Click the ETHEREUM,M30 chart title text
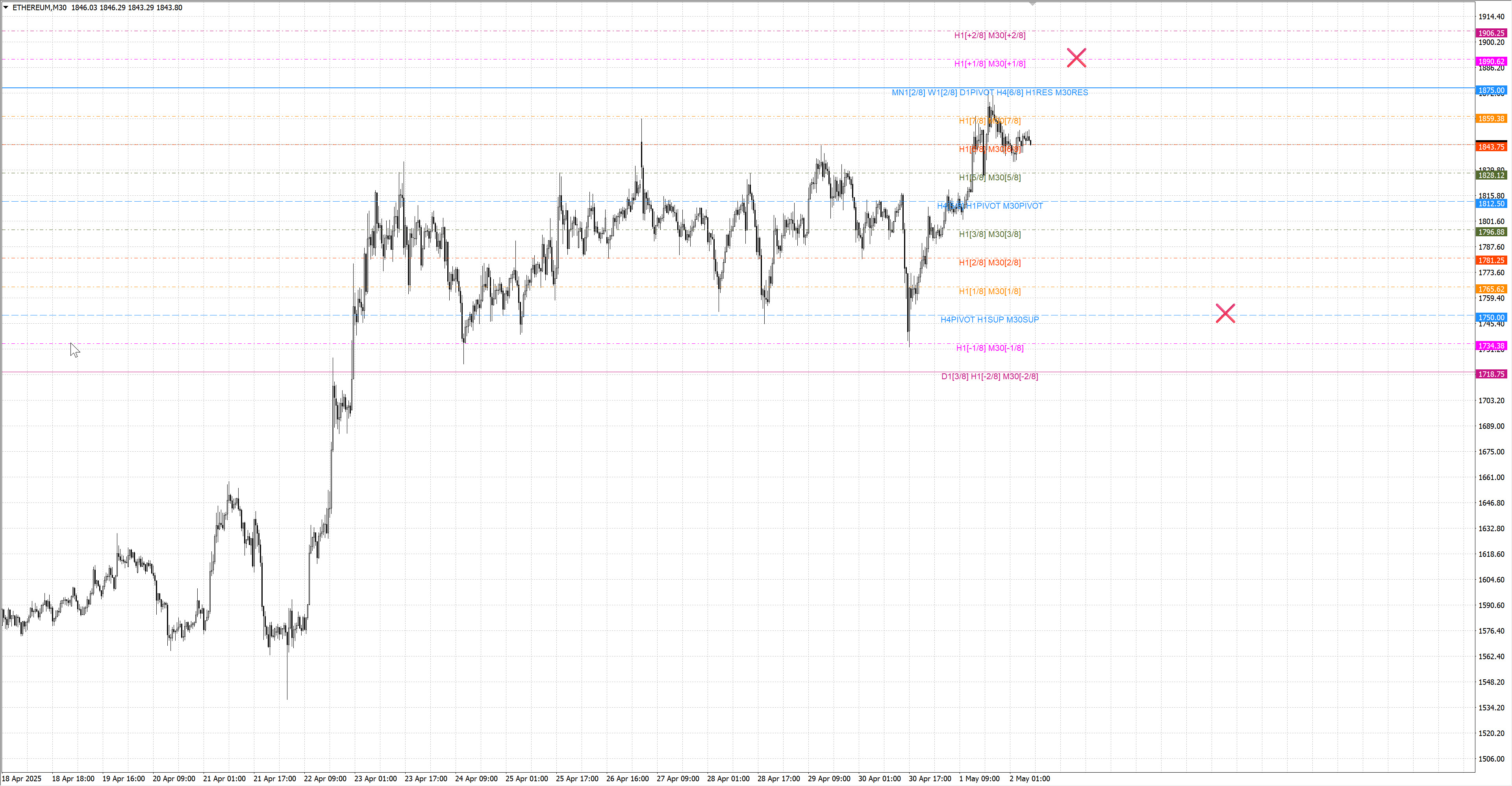1512x786 pixels. [x=39, y=7]
